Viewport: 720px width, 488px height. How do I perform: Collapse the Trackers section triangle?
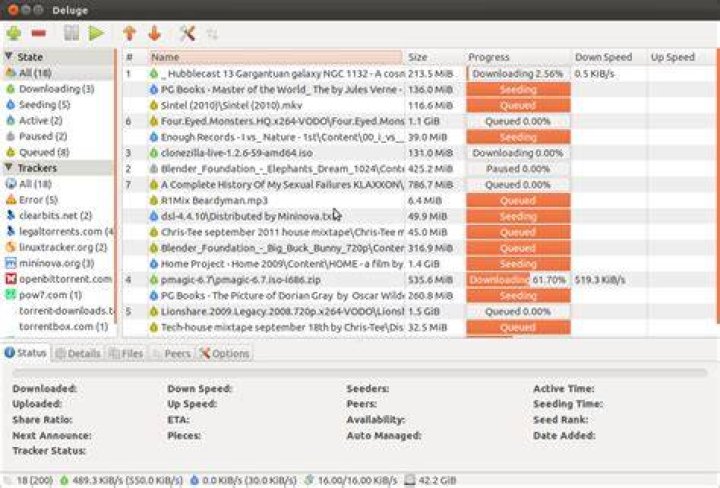(x=9, y=168)
